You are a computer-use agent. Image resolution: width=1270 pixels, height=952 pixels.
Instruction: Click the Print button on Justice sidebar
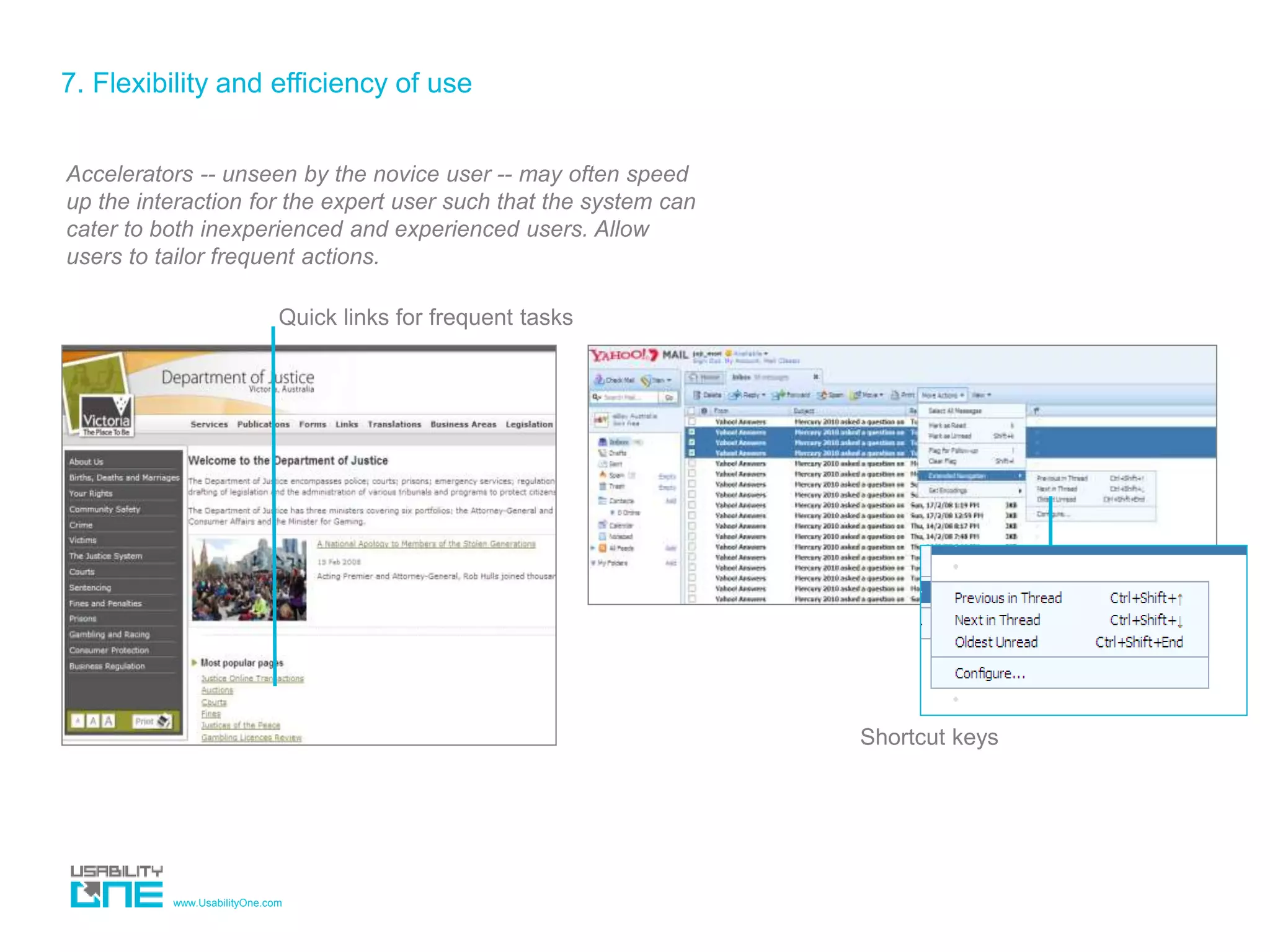coord(151,721)
